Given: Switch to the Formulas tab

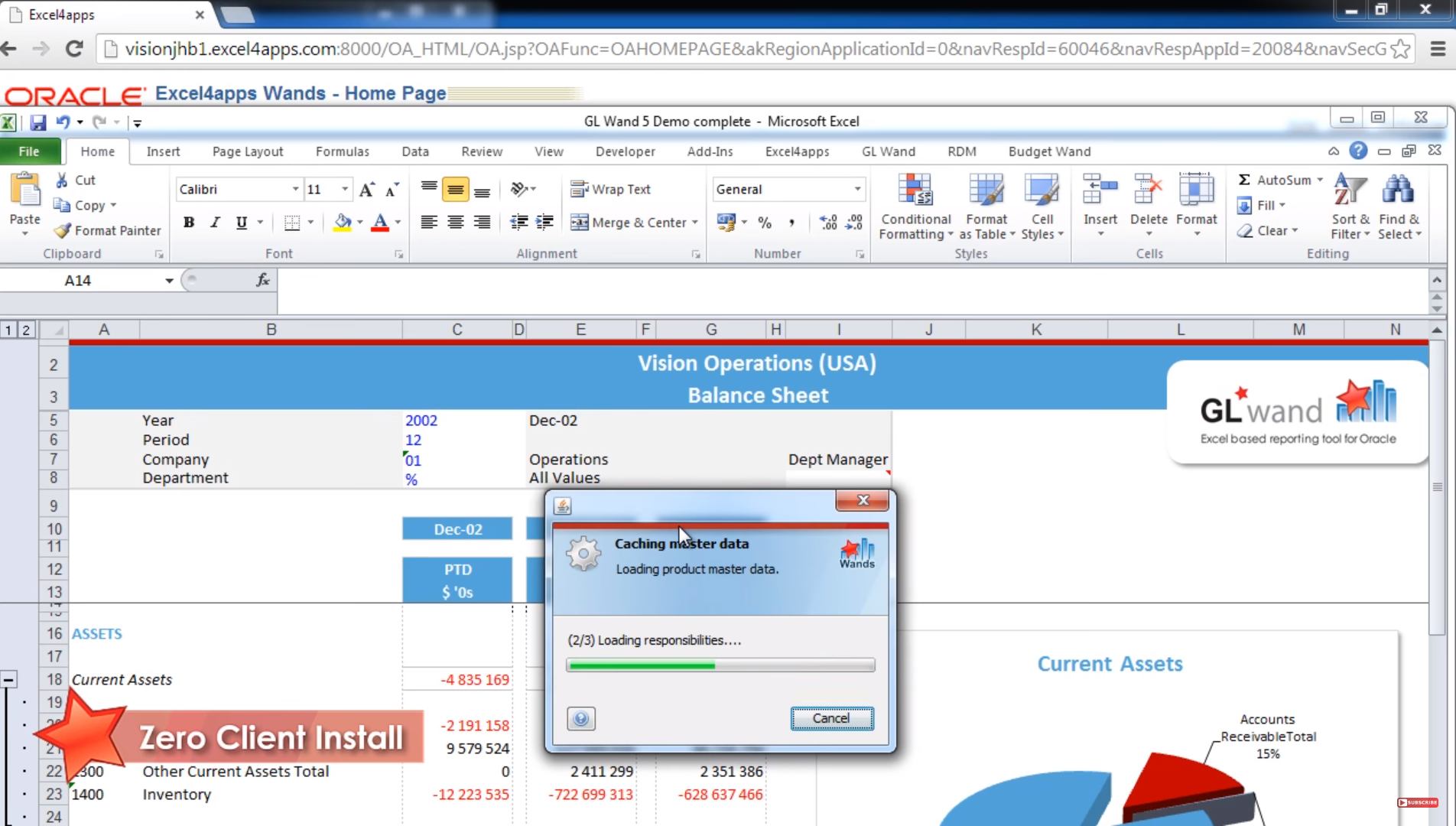Looking at the screenshot, I should (342, 151).
